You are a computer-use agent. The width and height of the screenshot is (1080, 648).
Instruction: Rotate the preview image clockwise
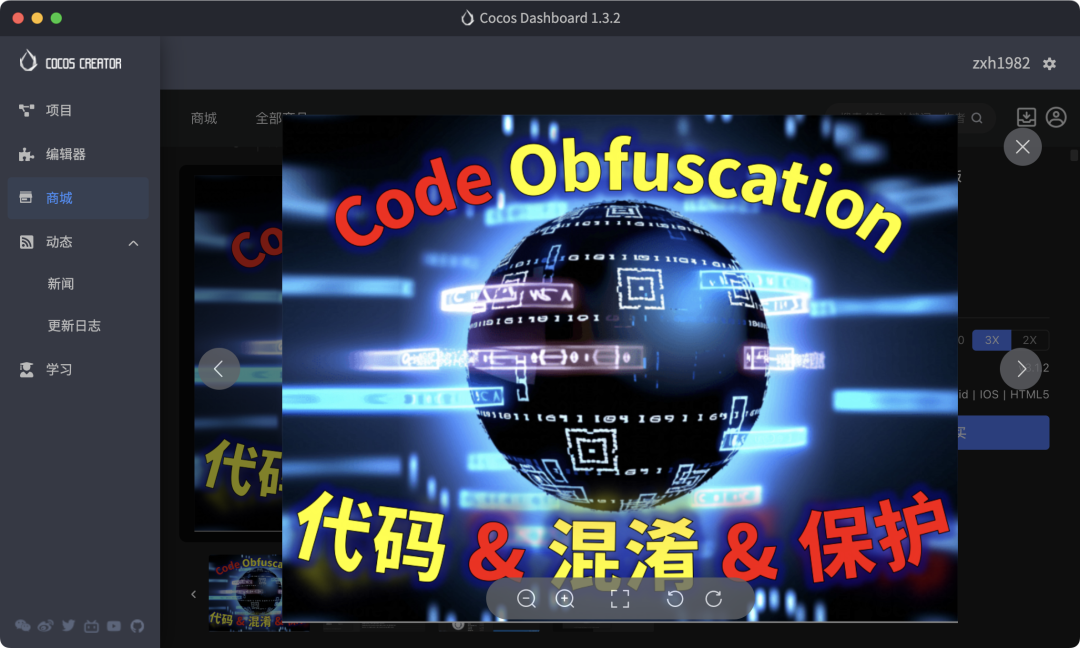[714, 598]
